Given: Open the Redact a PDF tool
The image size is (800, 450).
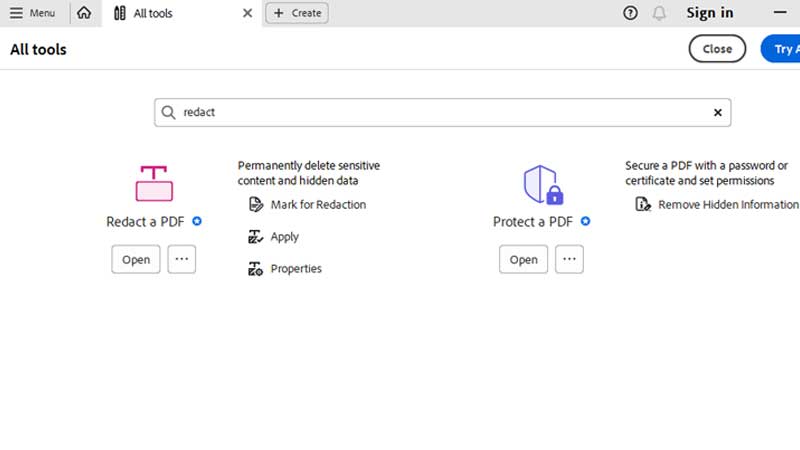Looking at the screenshot, I should click(x=136, y=259).
